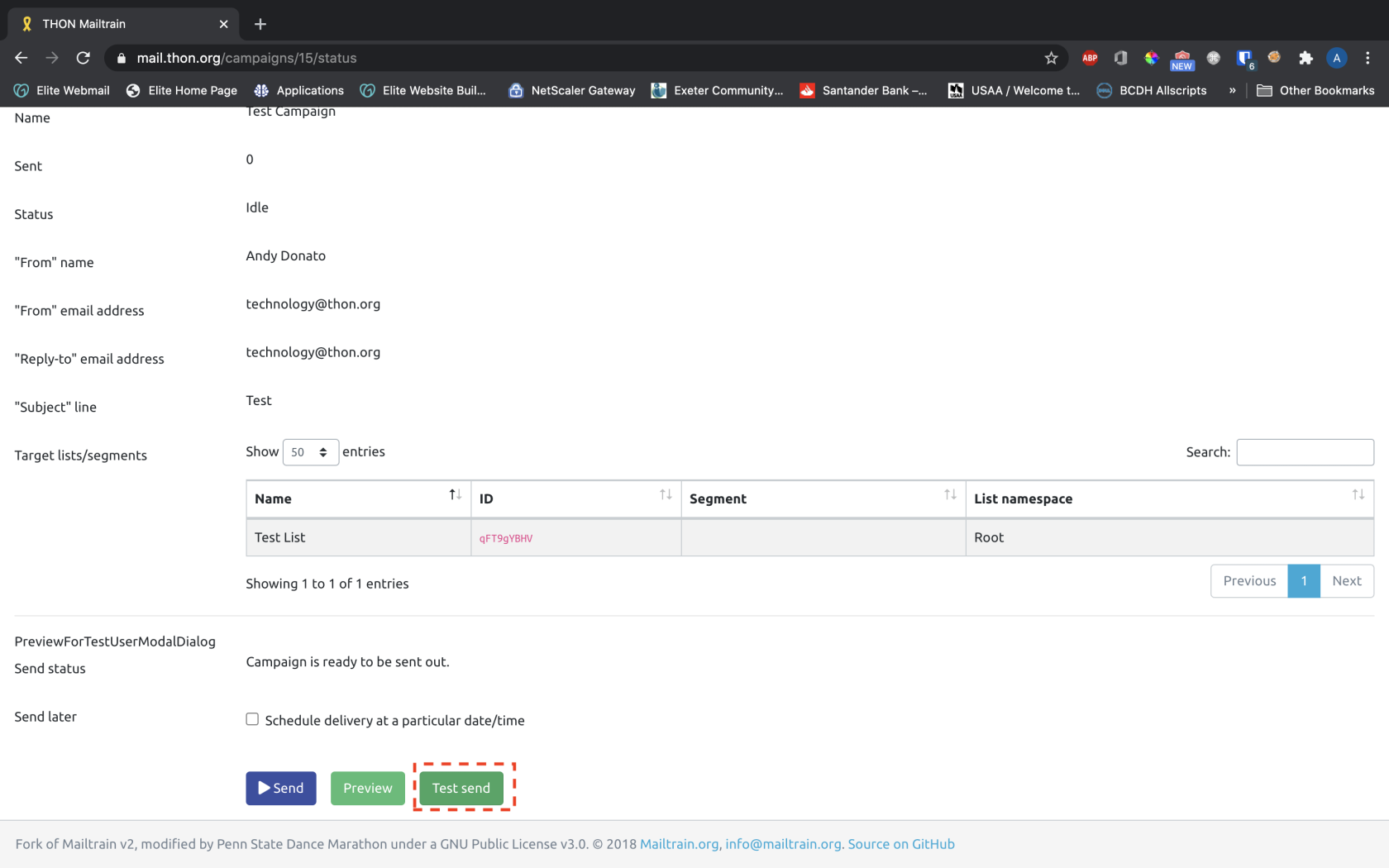Open the Source on GitHub link

[901, 844]
